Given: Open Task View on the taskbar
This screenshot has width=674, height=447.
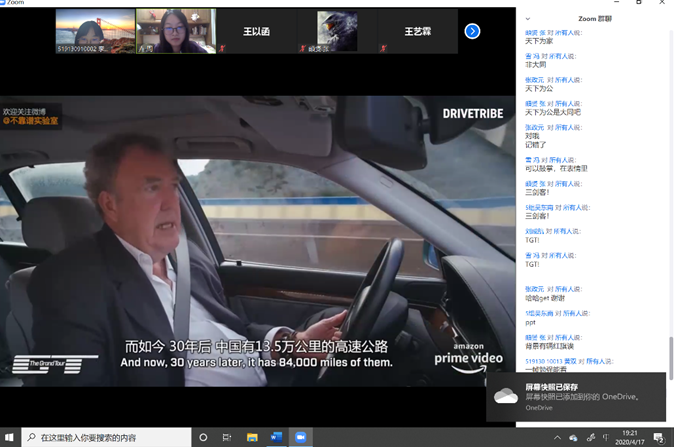Looking at the screenshot, I should [x=227, y=437].
